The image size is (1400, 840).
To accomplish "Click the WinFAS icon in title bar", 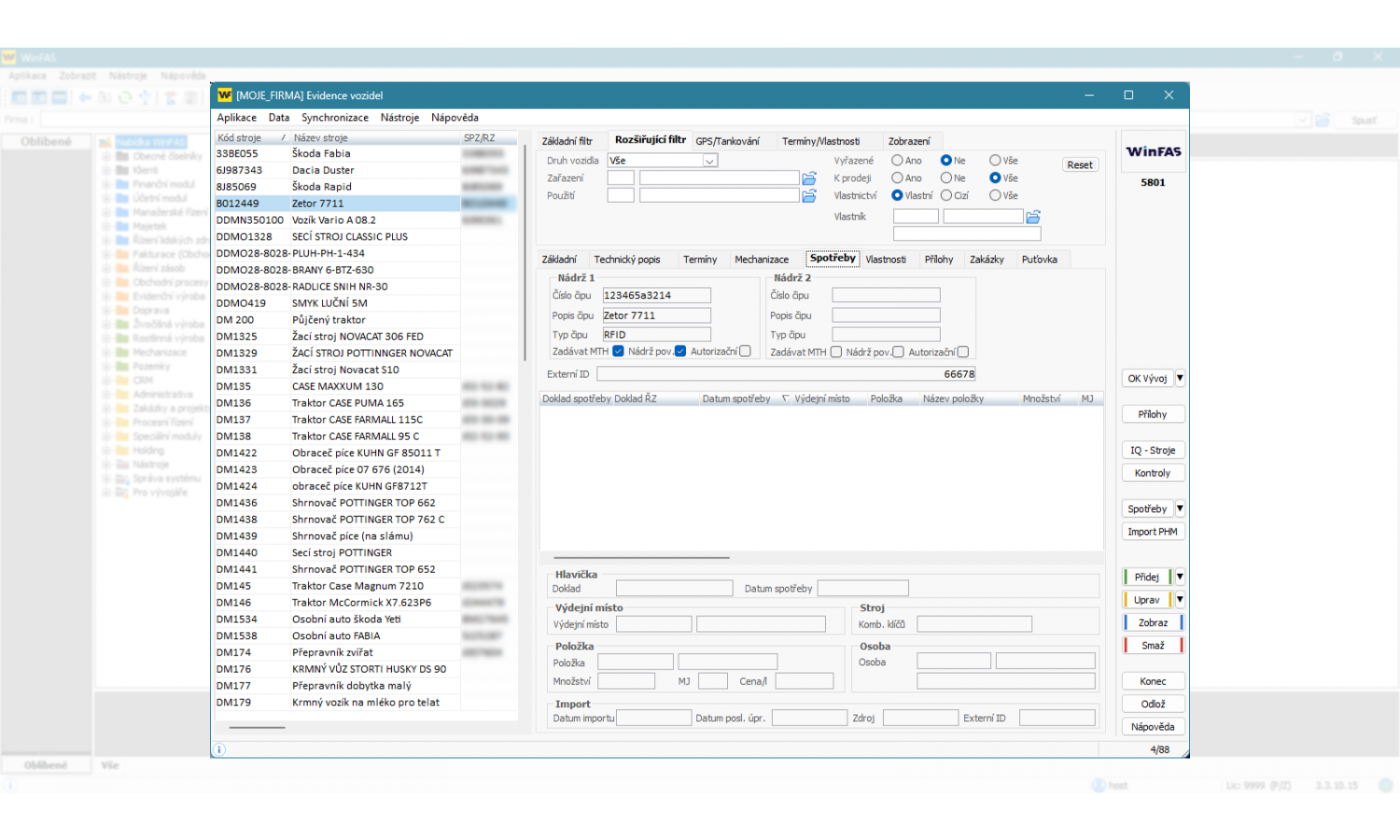I will (x=224, y=95).
